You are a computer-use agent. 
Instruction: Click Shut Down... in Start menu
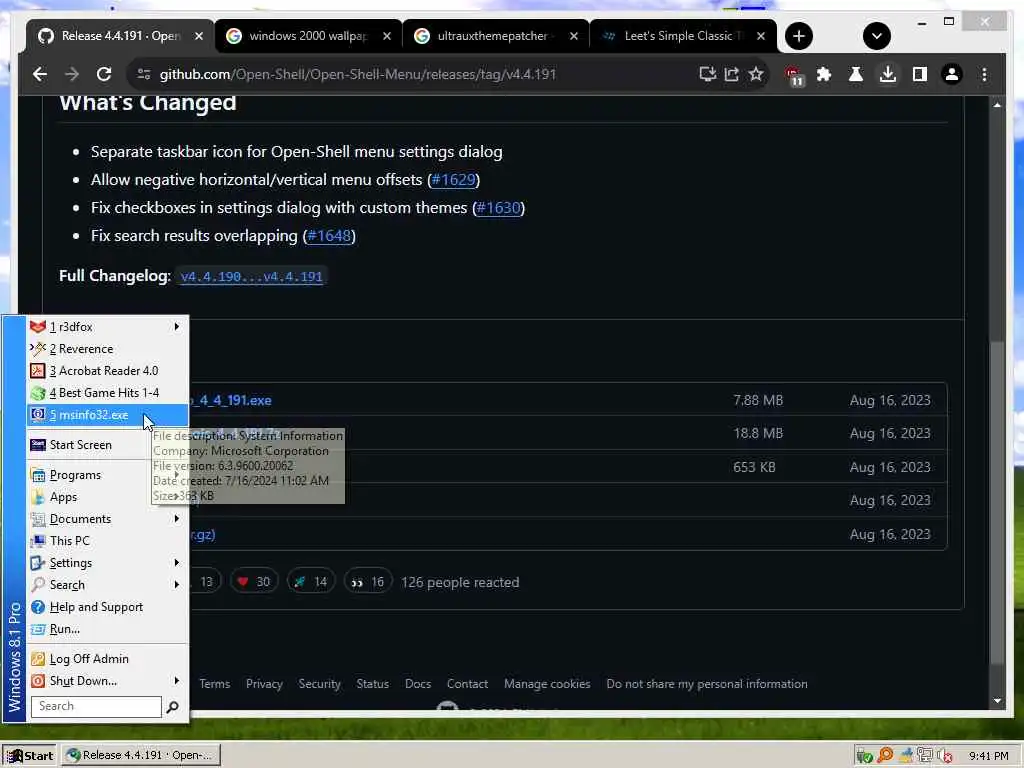[x=108, y=681]
